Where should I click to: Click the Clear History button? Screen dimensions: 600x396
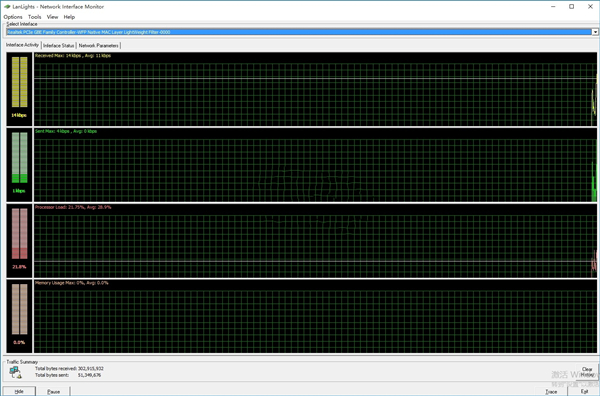coord(587,372)
